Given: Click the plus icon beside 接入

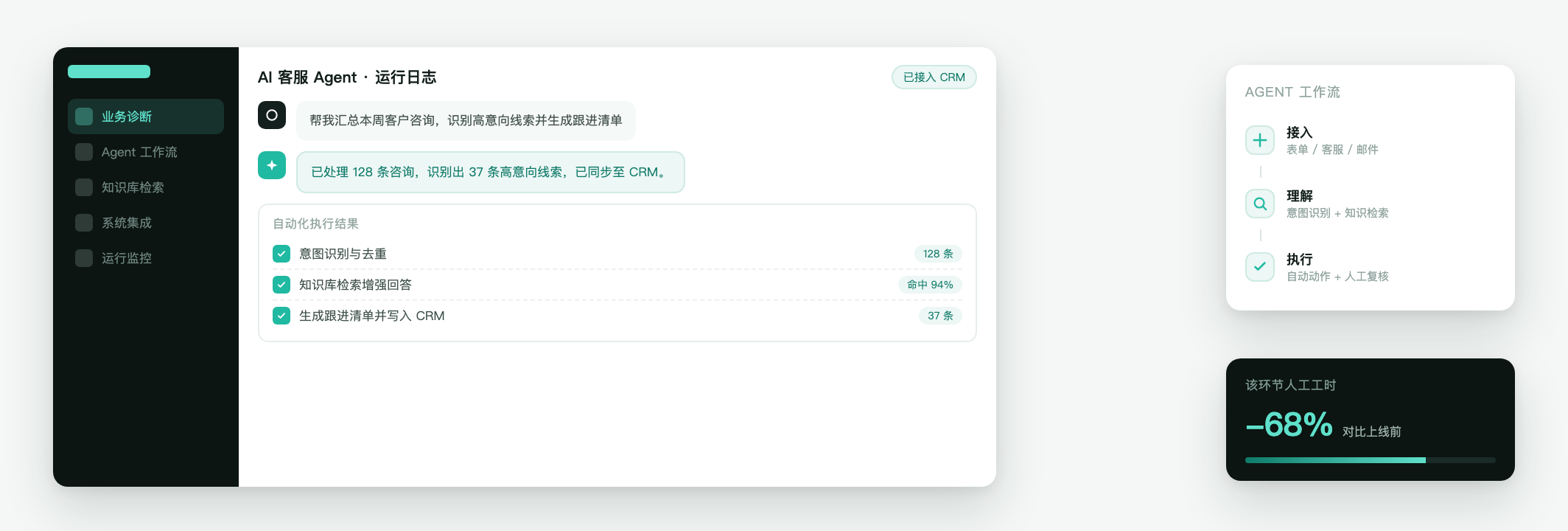Looking at the screenshot, I should (x=1260, y=140).
